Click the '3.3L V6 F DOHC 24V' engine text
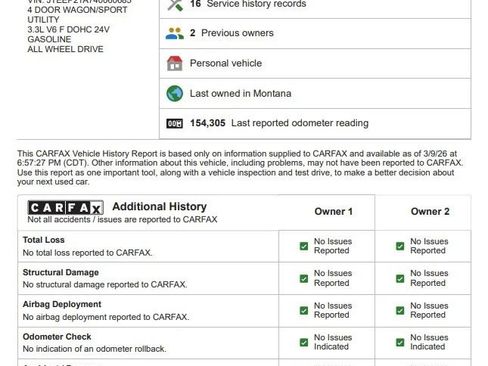 click(68, 29)
